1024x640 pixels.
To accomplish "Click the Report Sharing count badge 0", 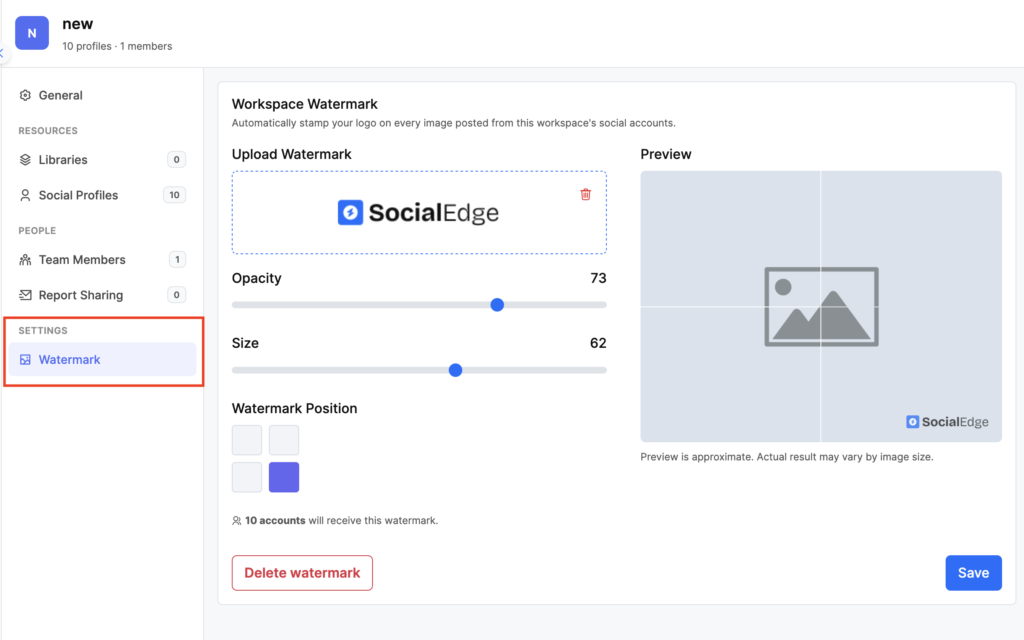I will [176, 295].
